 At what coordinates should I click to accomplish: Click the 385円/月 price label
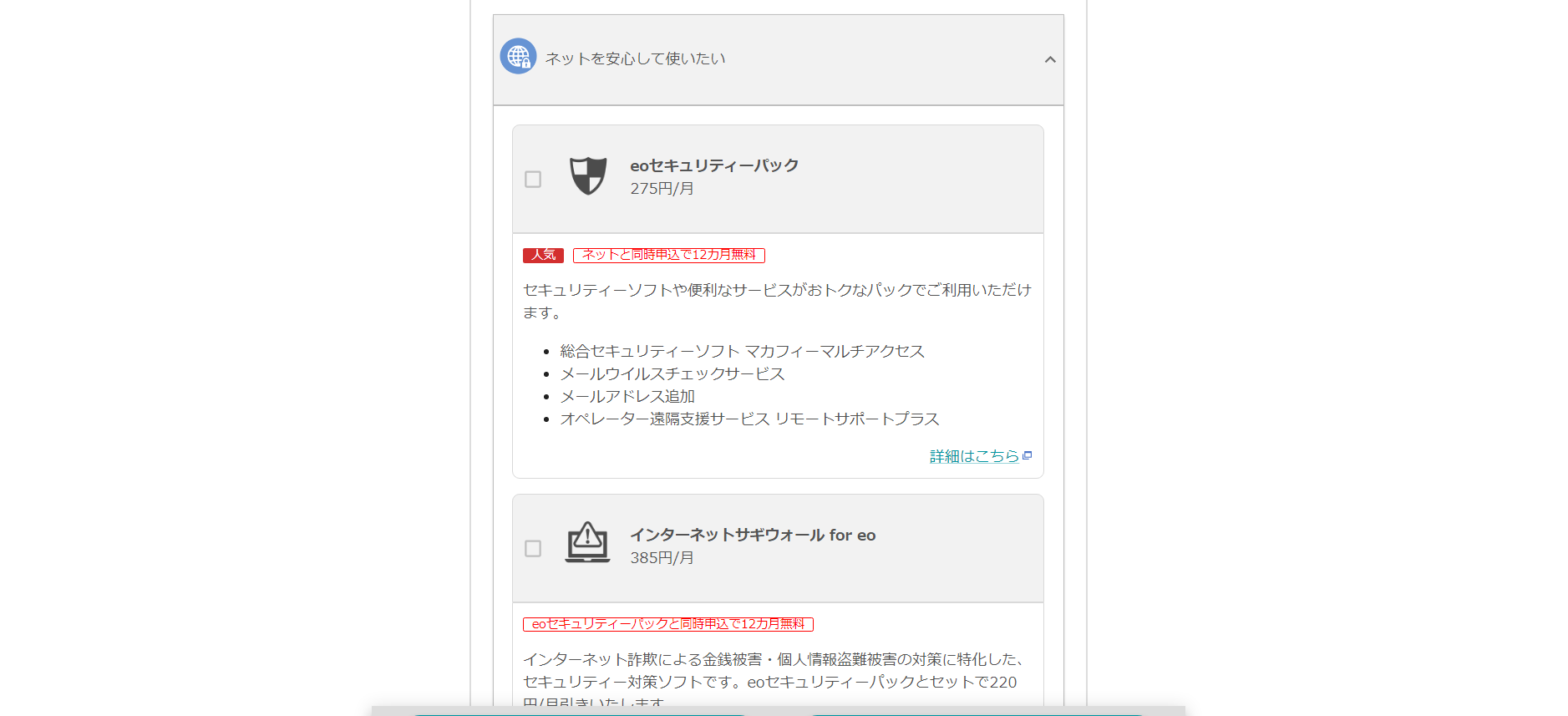pyautogui.click(x=662, y=558)
